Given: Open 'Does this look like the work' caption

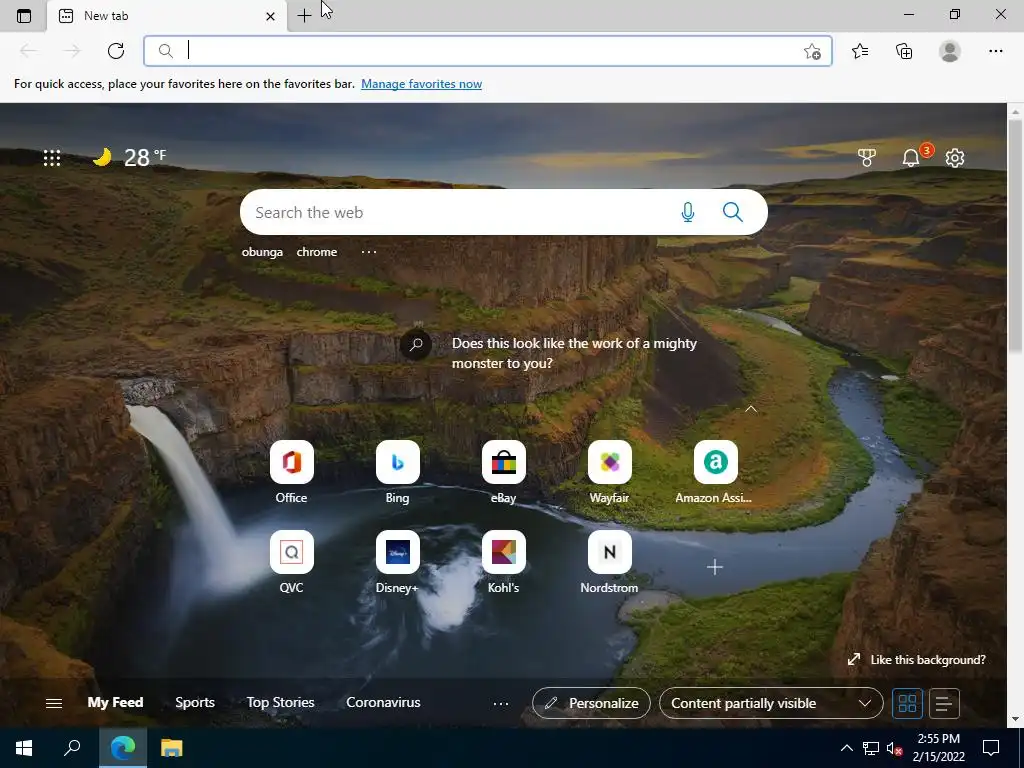Looking at the screenshot, I should 574,353.
